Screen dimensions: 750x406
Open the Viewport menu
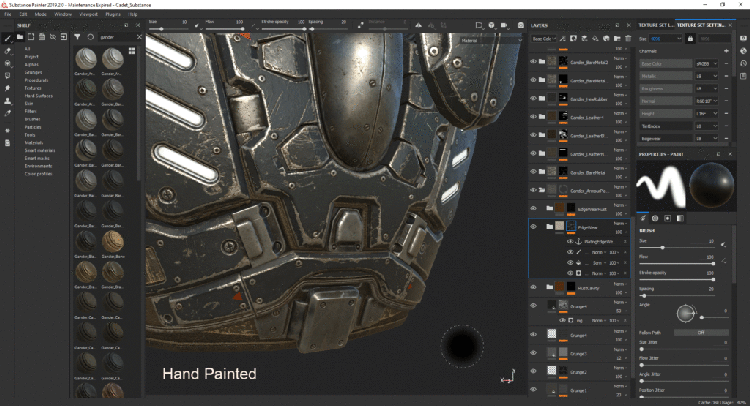click(88, 16)
